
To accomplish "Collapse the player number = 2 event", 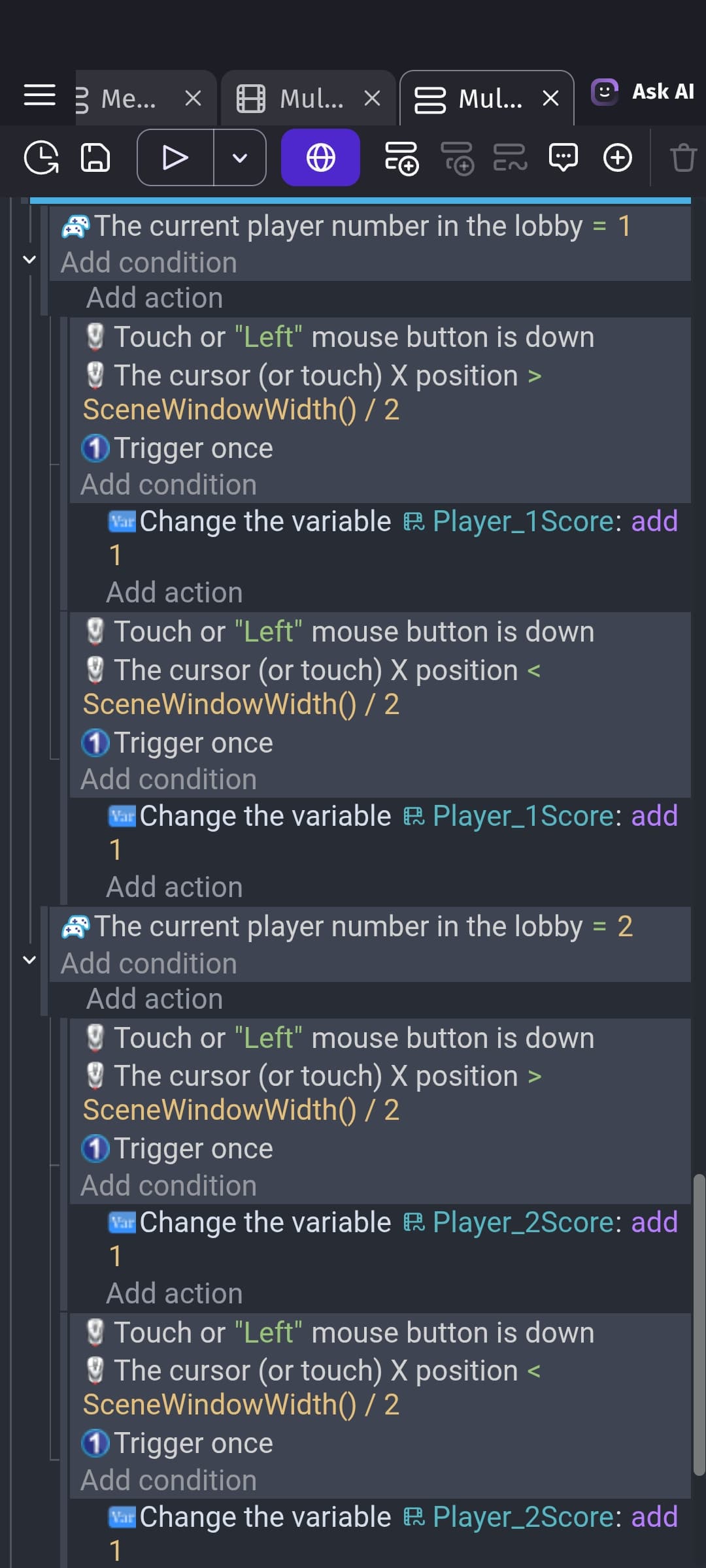I will [x=29, y=960].
